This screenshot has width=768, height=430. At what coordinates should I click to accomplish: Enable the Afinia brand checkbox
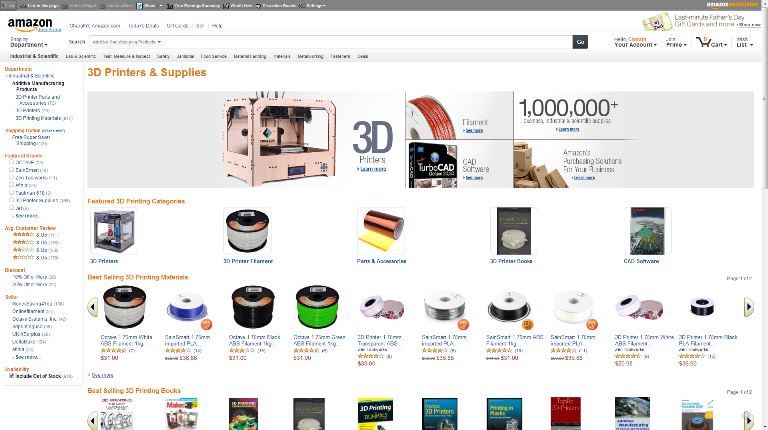[11, 185]
